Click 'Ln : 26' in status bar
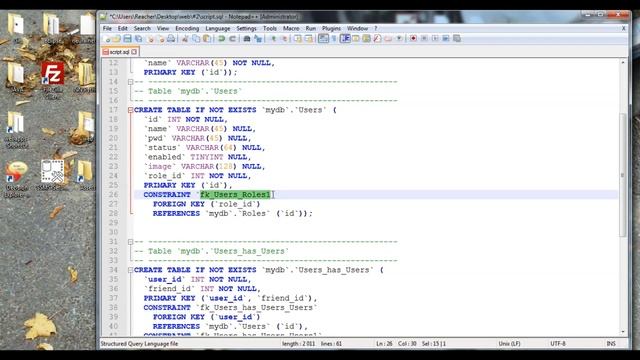This screenshot has width=640, height=360. (384, 344)
